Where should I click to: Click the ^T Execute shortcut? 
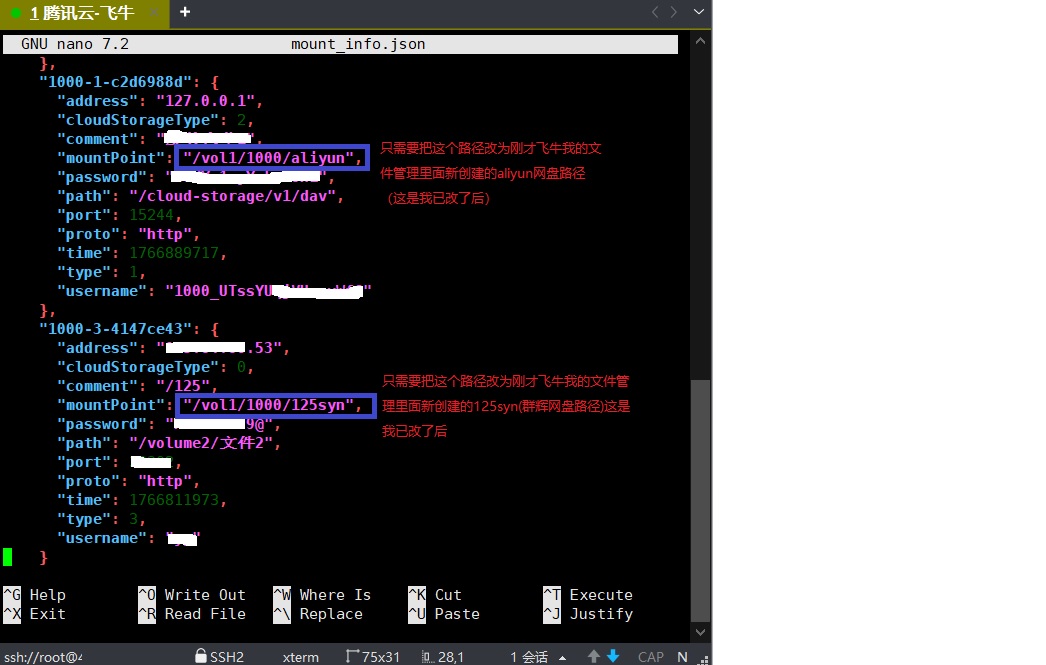(588, 594)
